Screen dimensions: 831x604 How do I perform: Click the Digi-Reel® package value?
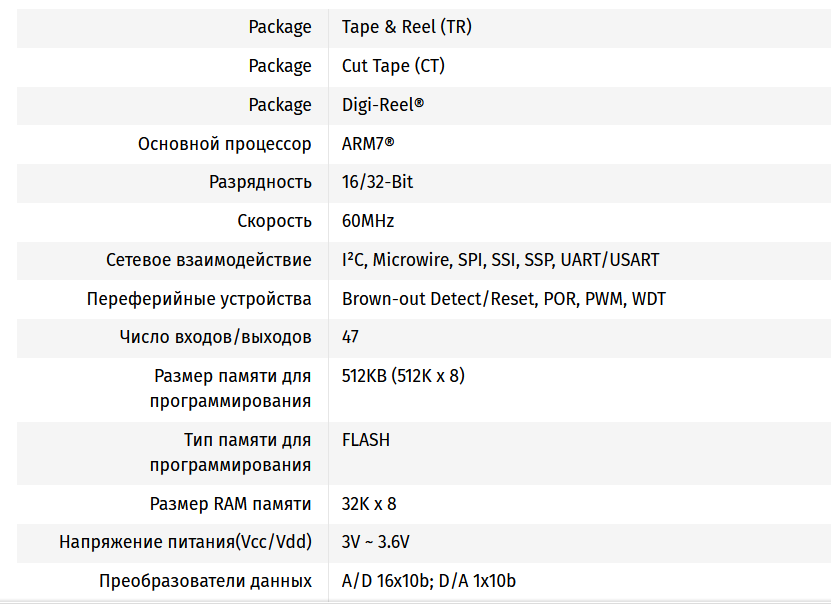tap(383, 105)
